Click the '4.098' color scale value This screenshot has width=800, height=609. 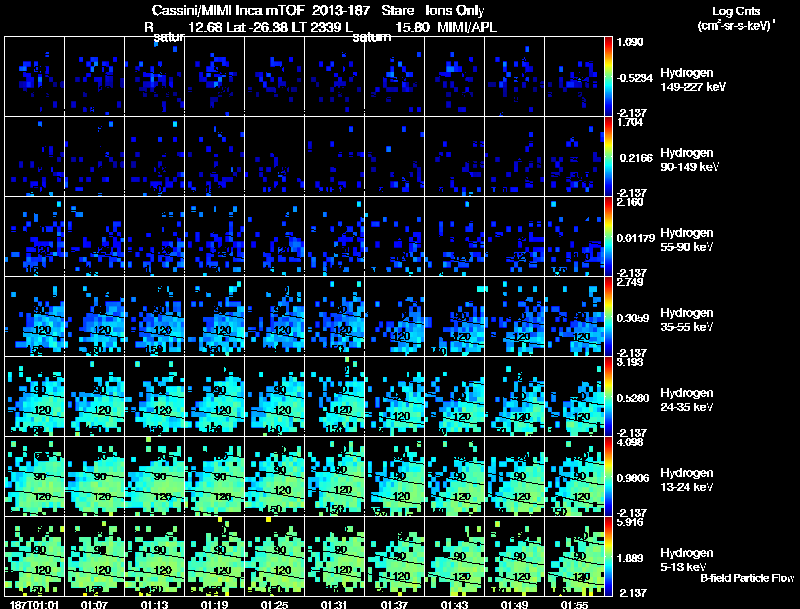[x=630, y=442]
